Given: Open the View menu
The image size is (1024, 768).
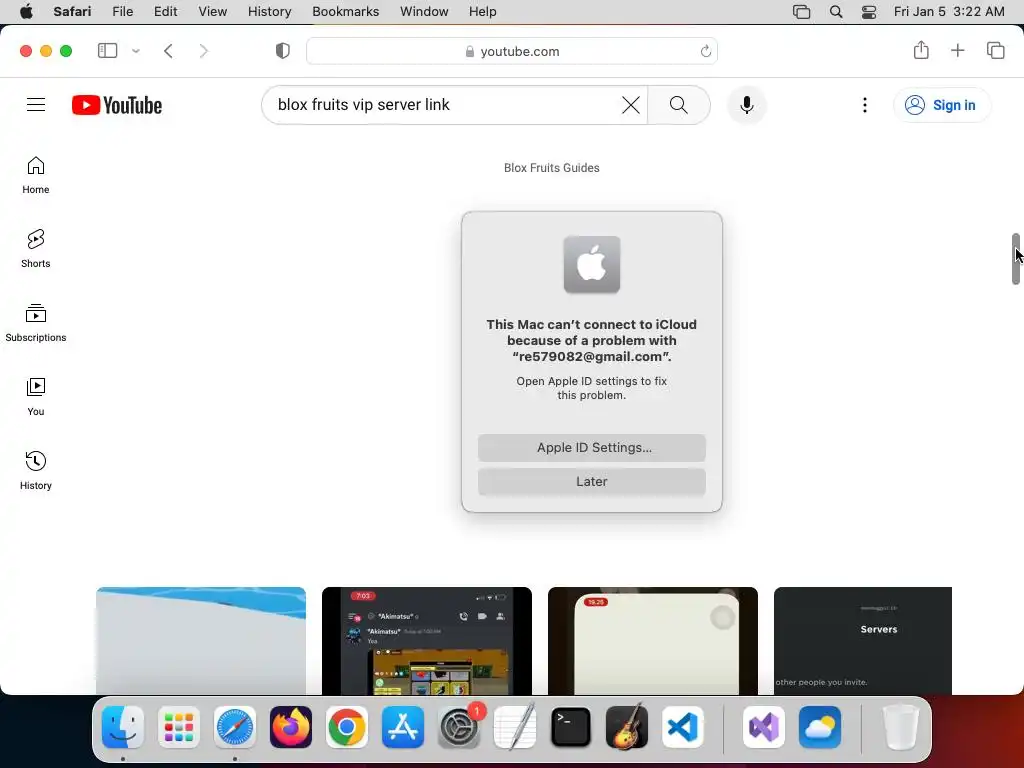Looking at the screenshot, I should pyautogui.click(x=212, y=12).
